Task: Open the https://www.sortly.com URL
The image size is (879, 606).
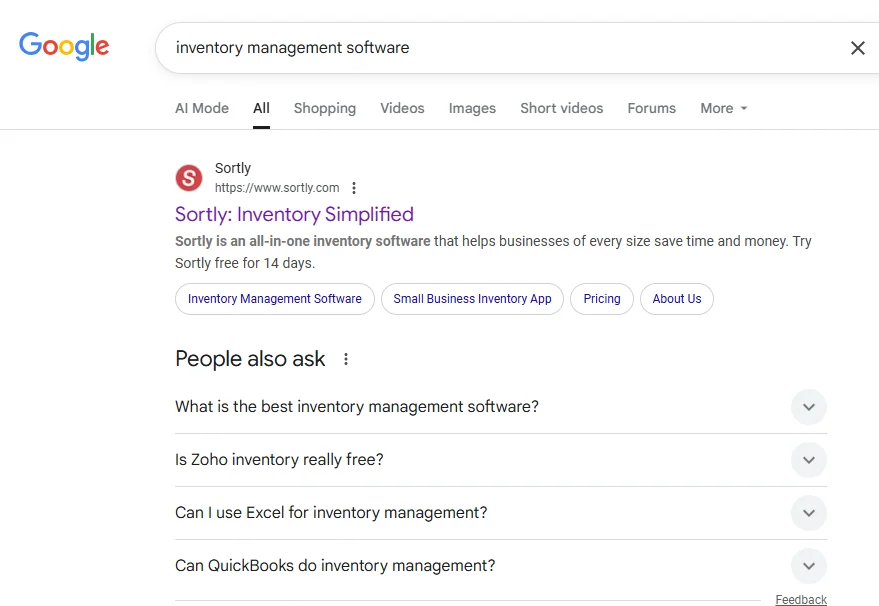Action: [x=277, y=188]
